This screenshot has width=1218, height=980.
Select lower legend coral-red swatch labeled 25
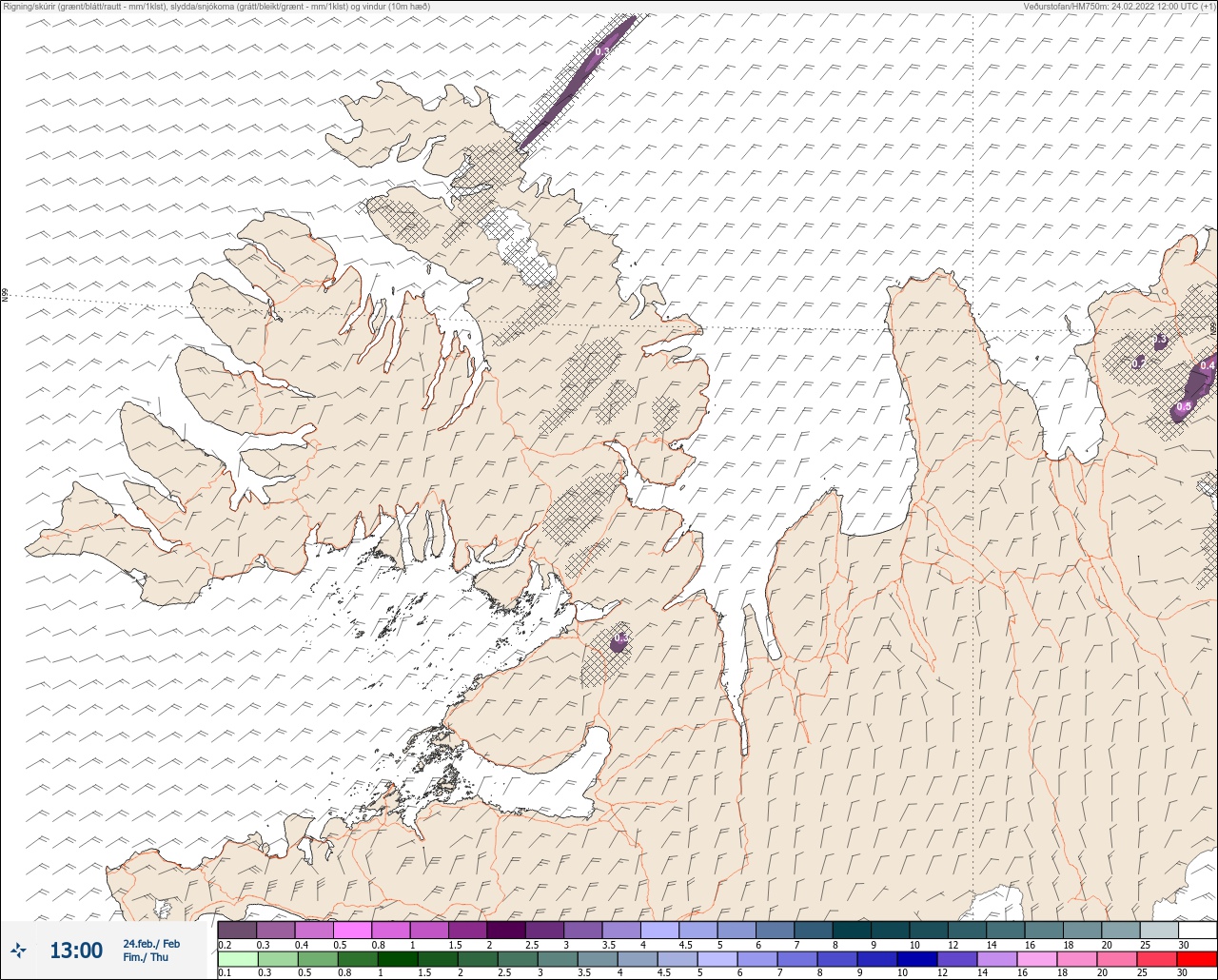pos(1157,959)
